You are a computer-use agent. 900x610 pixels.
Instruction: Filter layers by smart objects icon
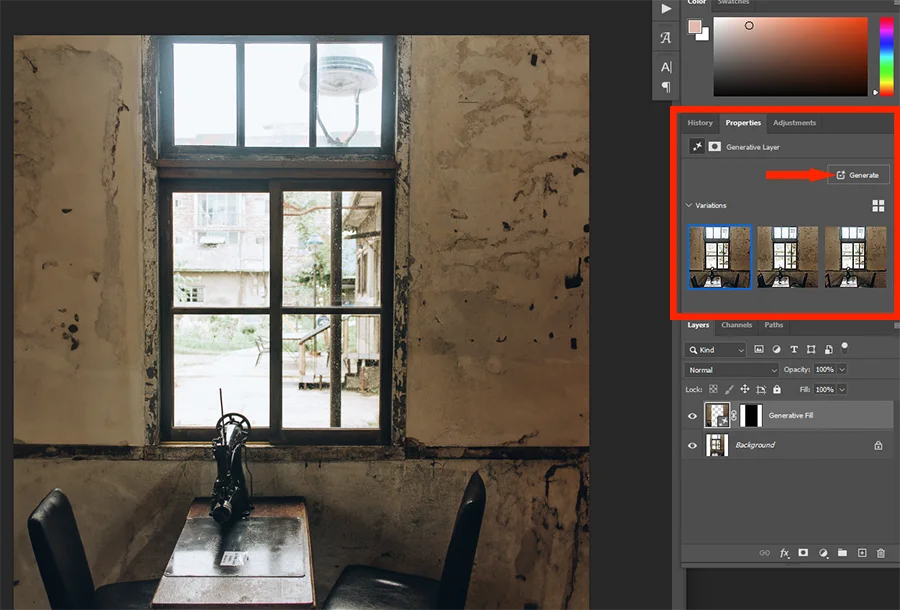pos(828,349)
